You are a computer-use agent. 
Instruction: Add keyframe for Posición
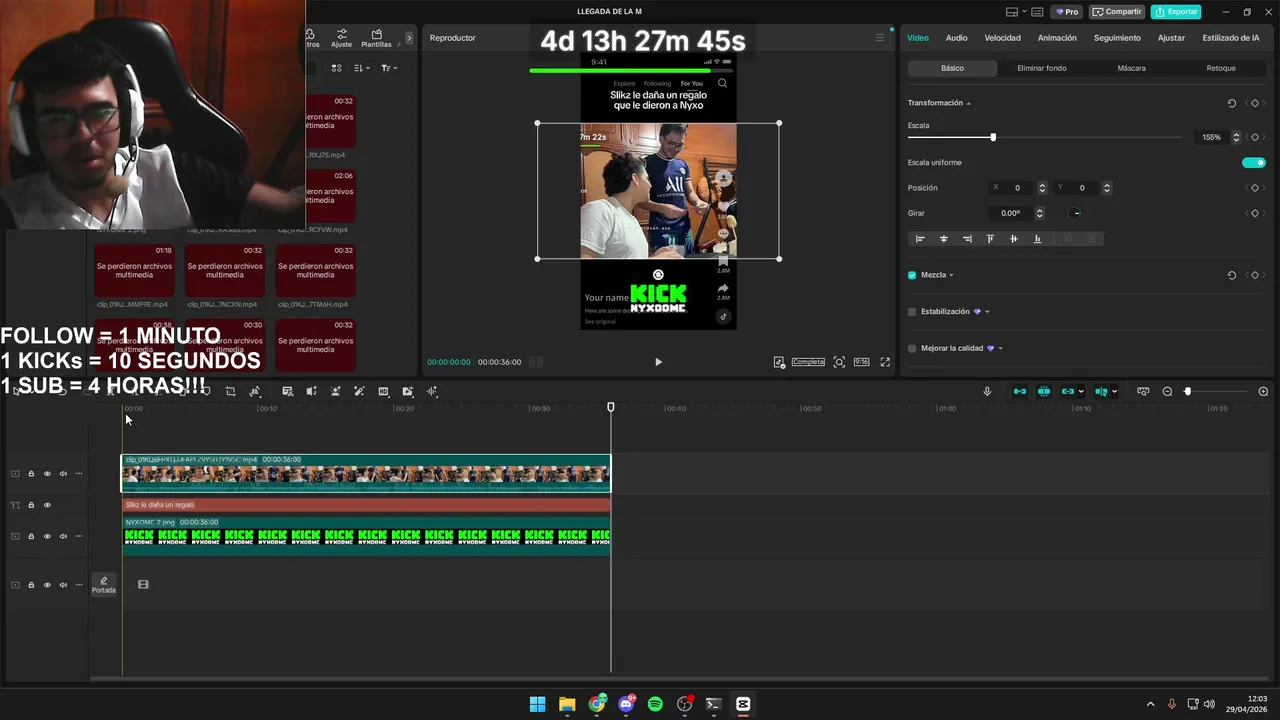1255,188
